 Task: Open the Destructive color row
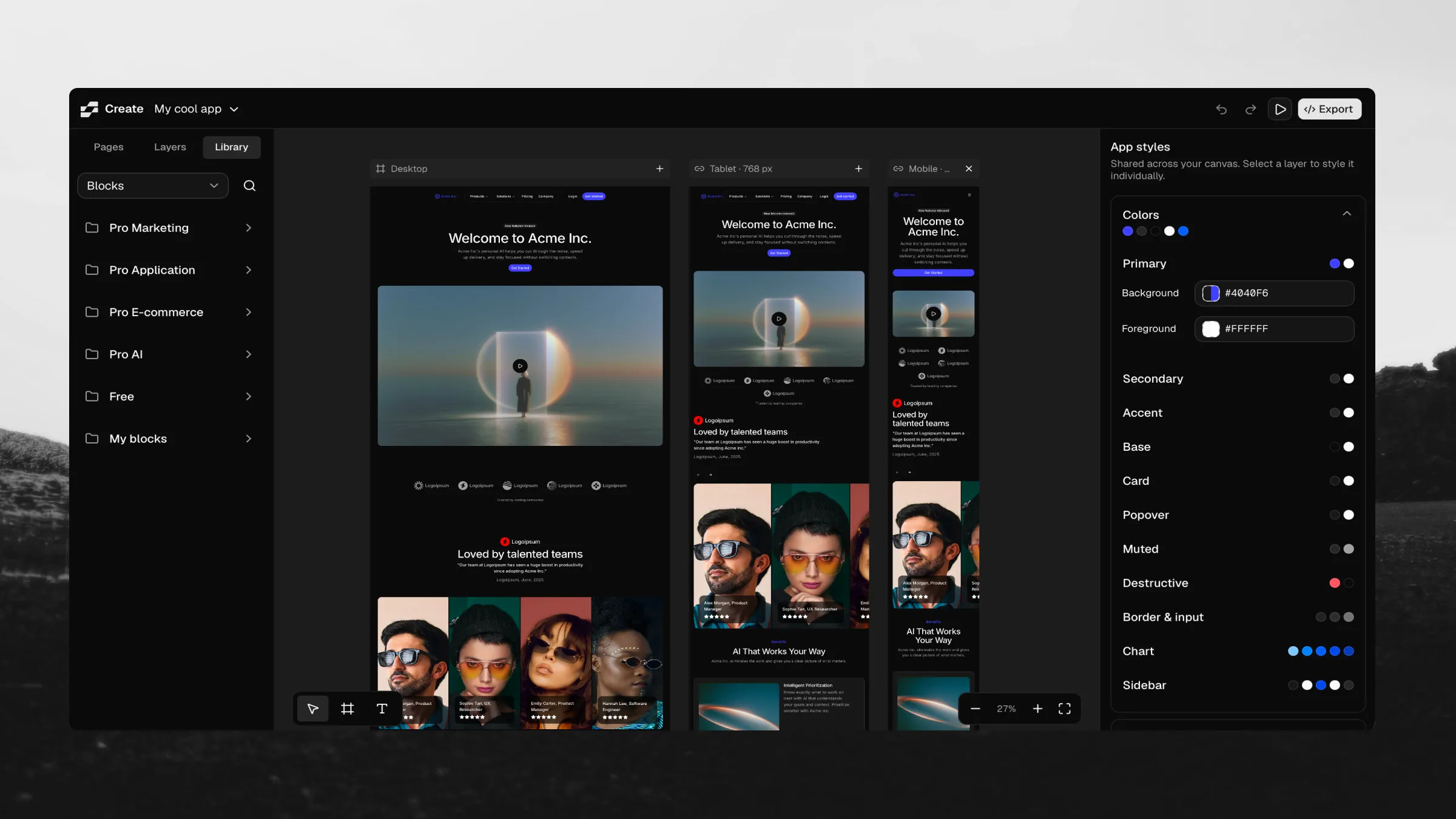tap(1238, 583)
